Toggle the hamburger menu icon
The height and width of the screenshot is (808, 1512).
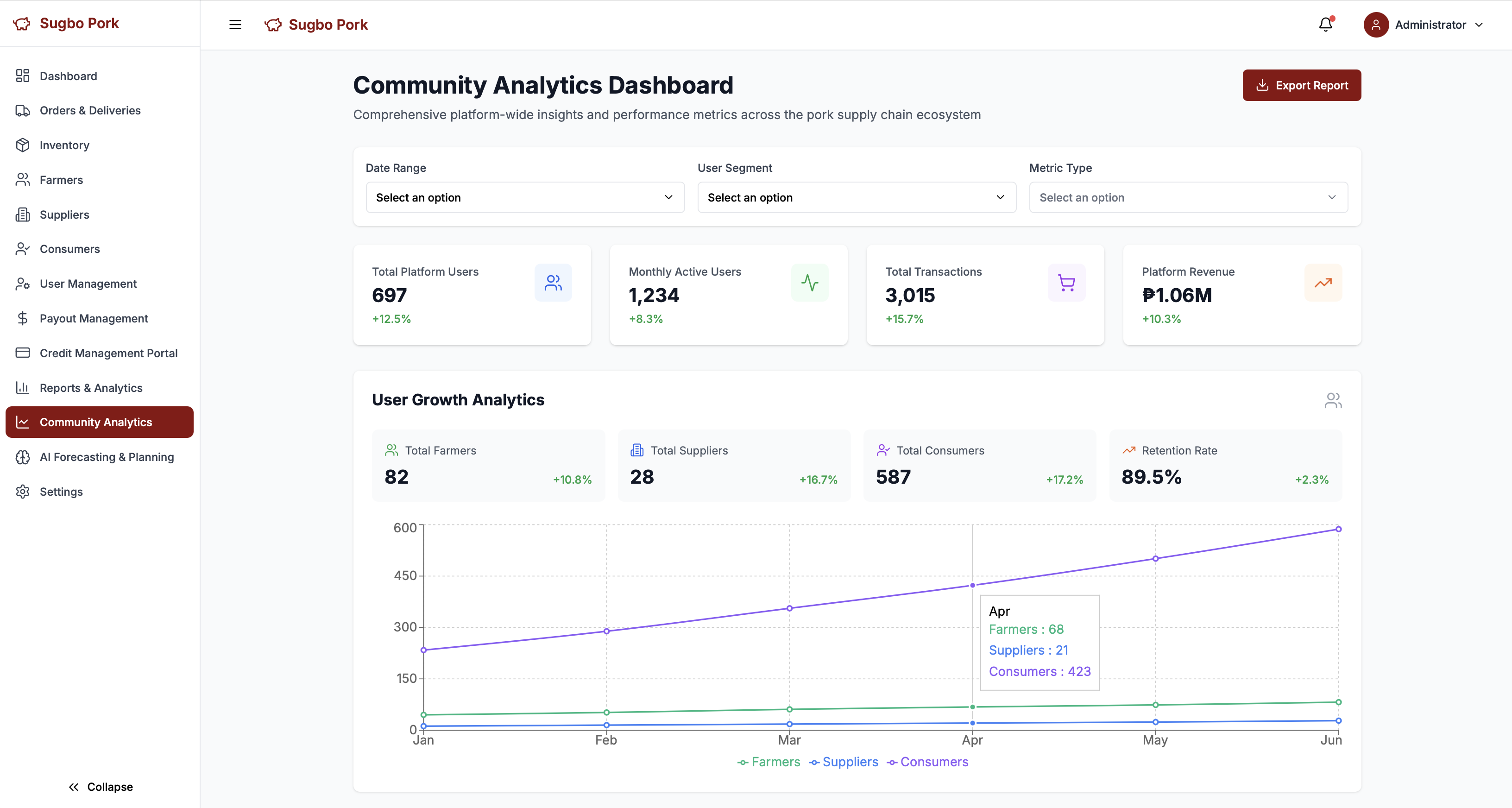[x=235, y=25]
